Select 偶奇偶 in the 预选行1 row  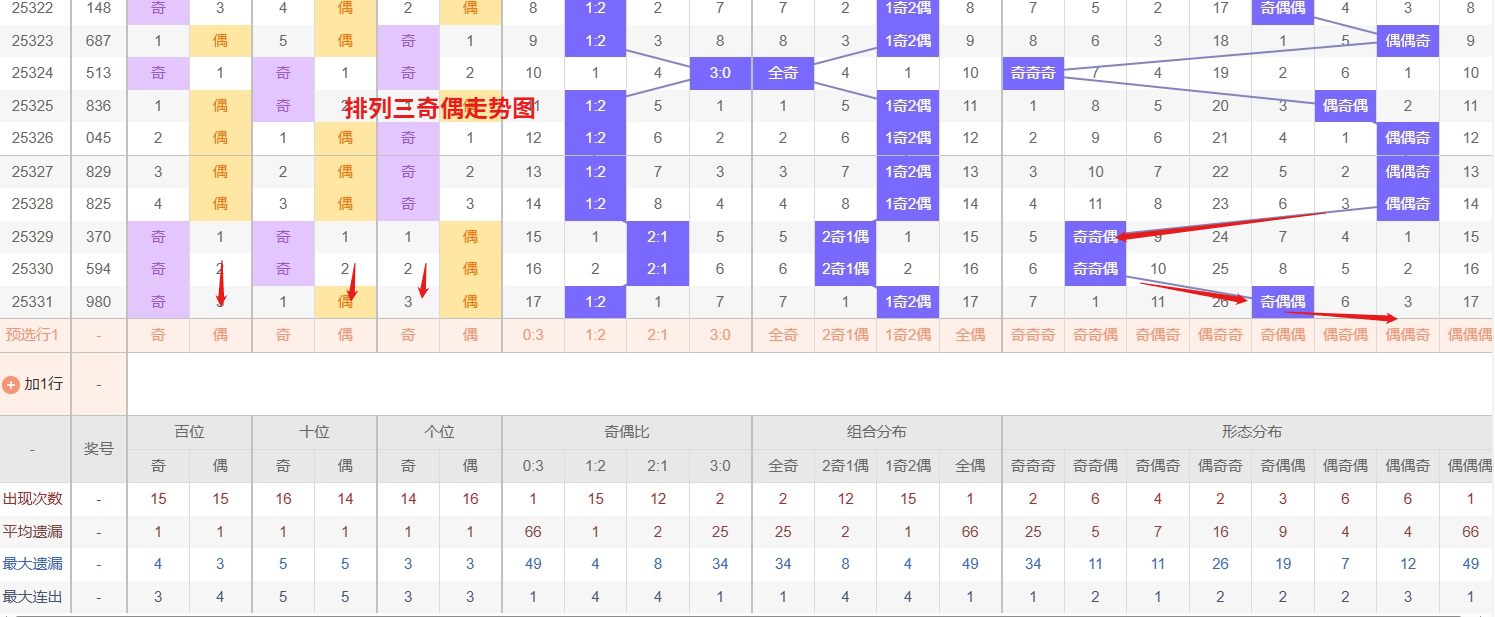click(1345, 335)
